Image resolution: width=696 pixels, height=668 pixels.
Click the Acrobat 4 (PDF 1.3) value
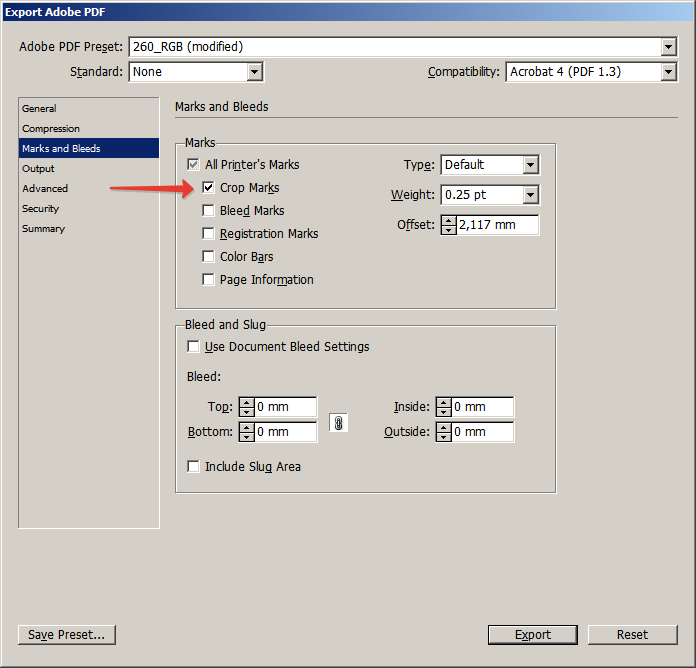(x=565, y=72)
